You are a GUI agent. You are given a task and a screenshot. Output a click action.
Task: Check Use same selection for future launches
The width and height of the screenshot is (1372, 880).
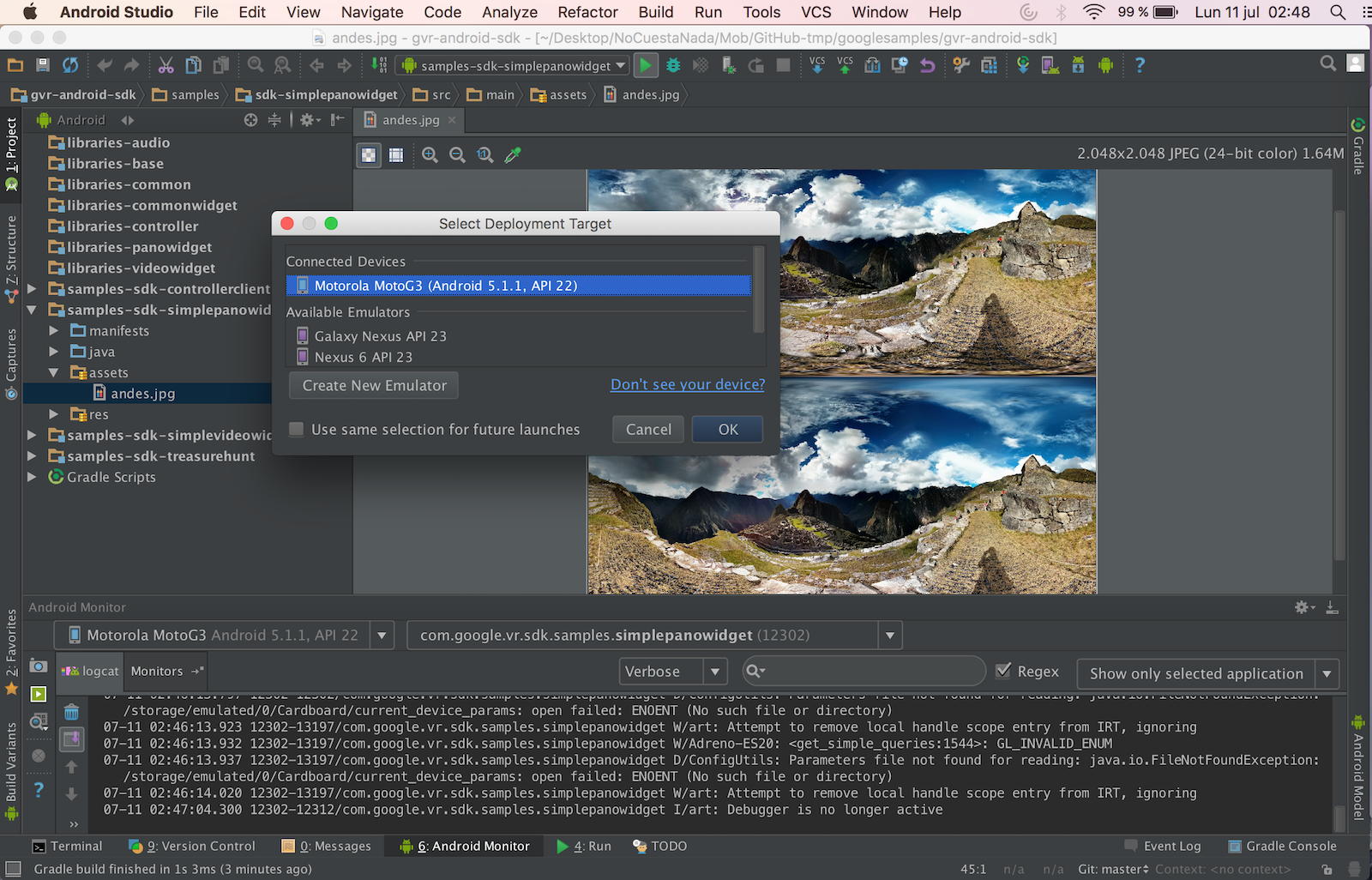tap(297, 430)
